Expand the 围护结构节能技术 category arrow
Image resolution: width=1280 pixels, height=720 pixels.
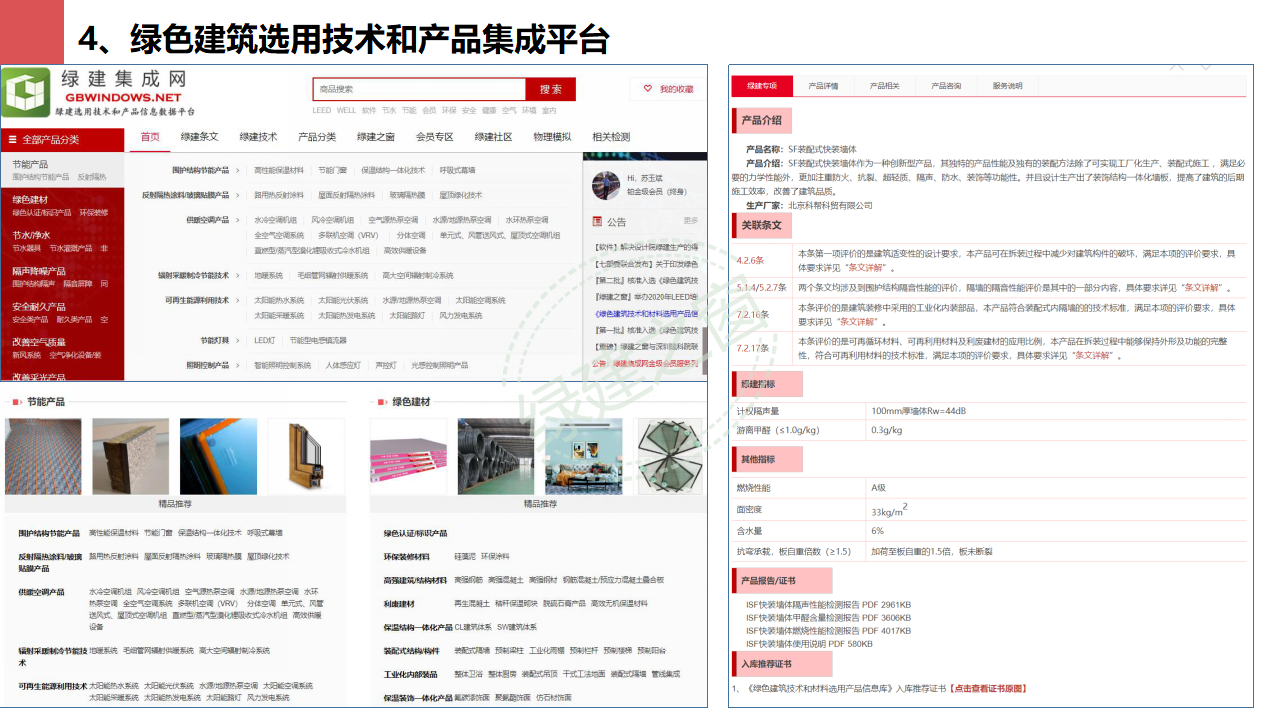click(238, 170)
